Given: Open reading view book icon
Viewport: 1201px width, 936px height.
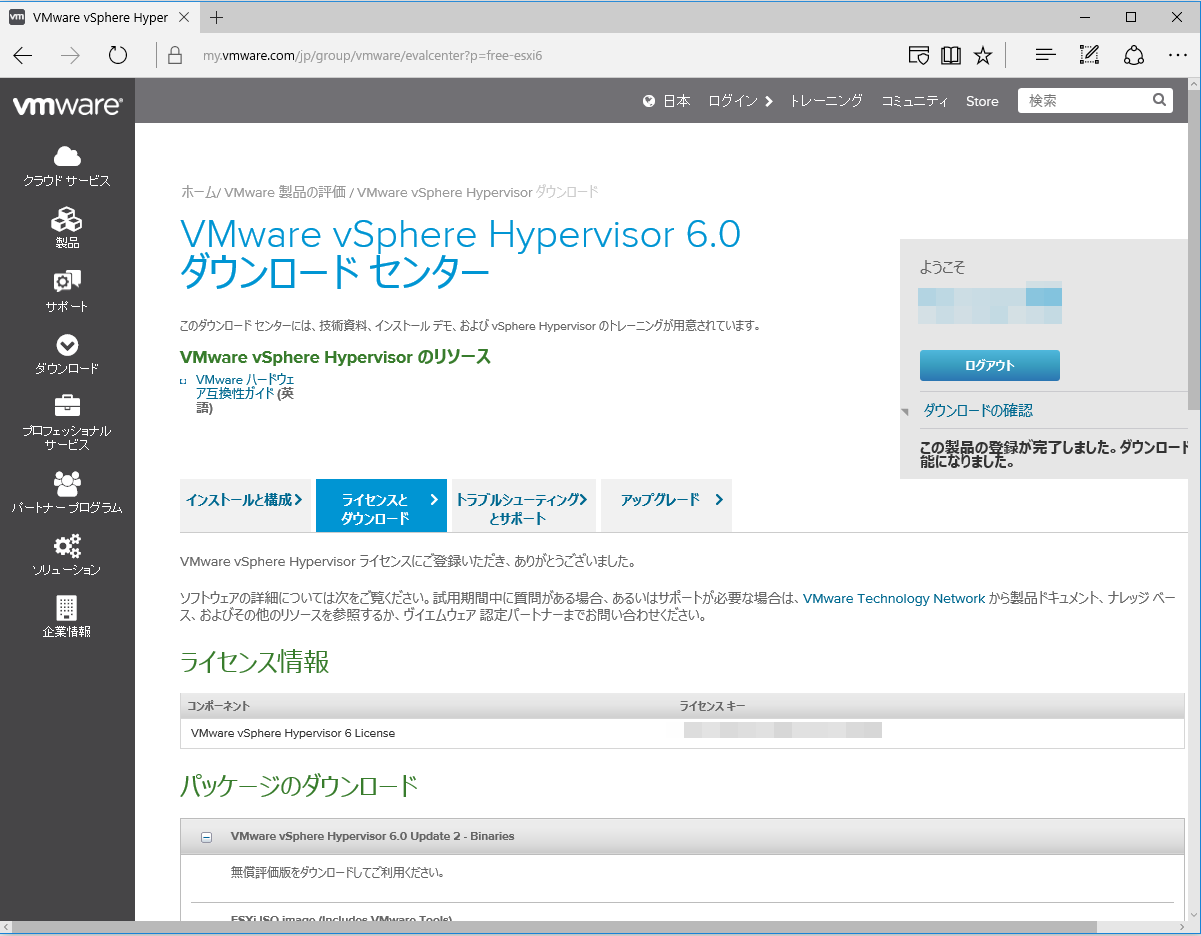Looking at the screenshot, I should pos(951,56).
